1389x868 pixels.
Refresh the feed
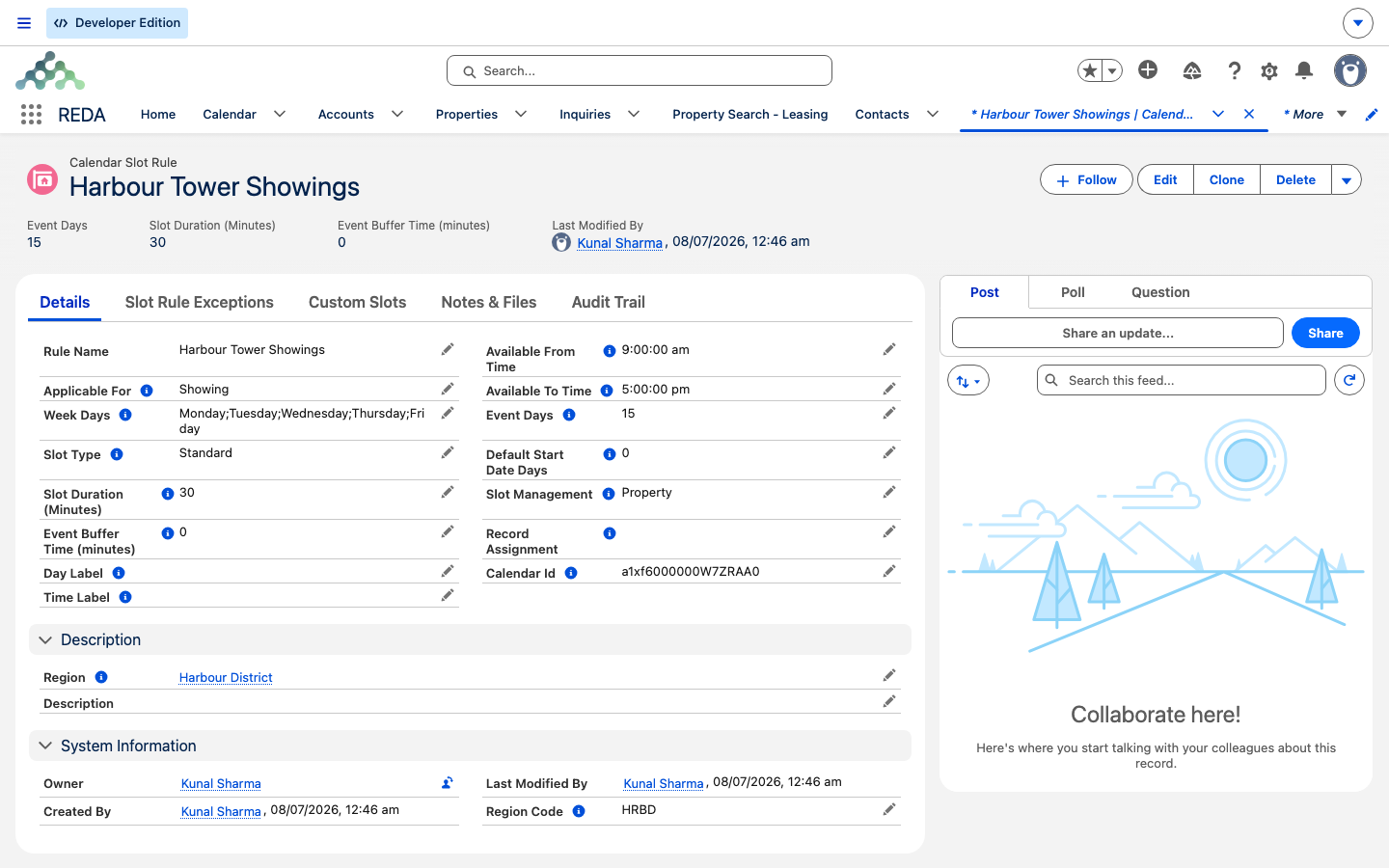(1349, 380)
